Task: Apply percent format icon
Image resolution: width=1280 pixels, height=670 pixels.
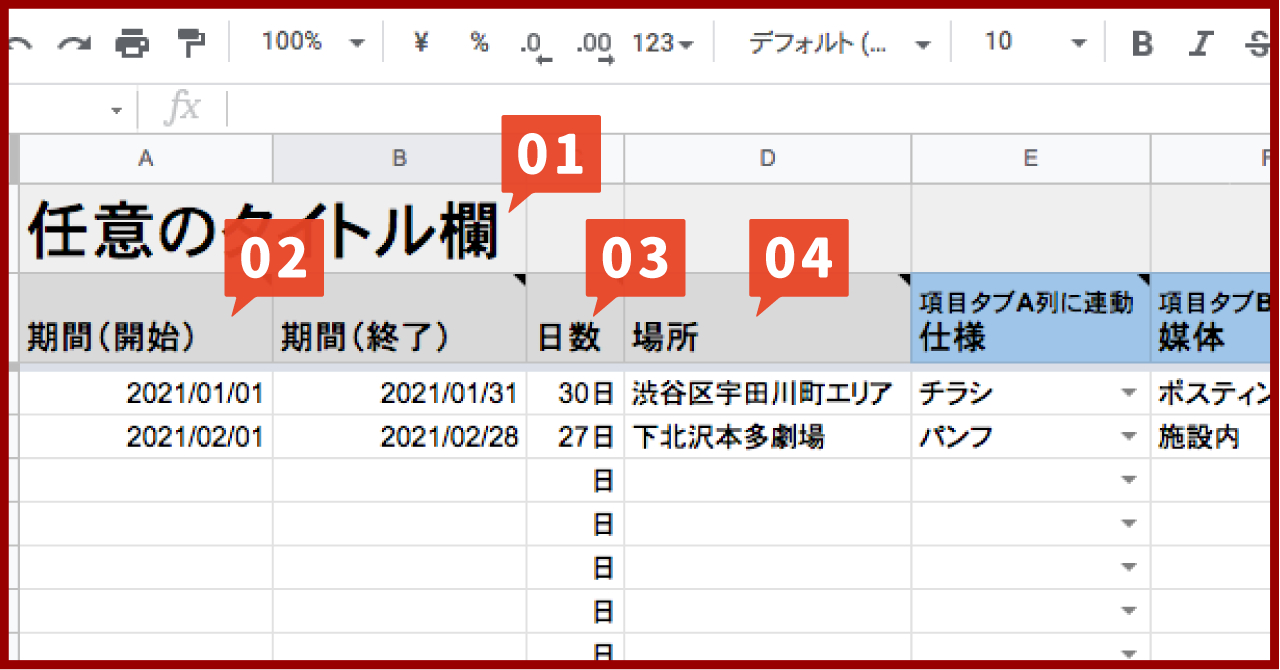Action: click(478, 42)
